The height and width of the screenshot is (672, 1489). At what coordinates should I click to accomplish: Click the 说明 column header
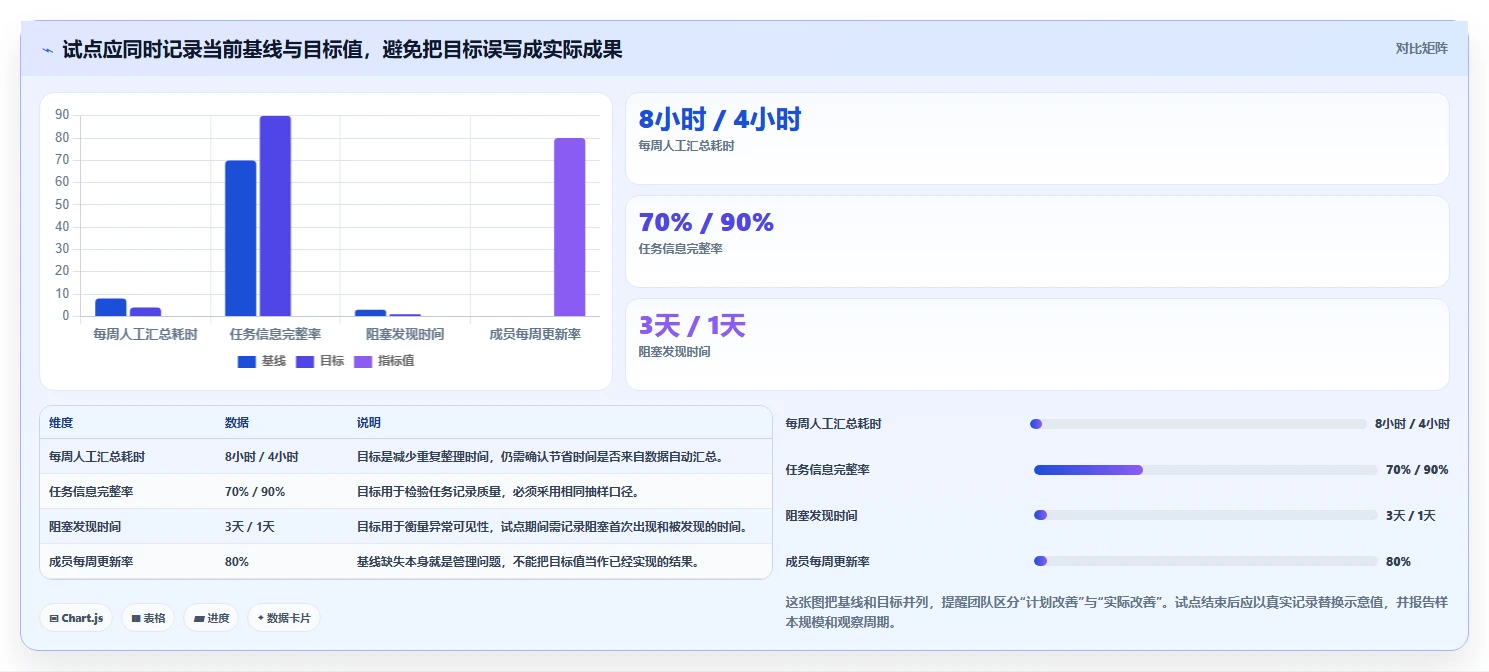[x=369, y=423]
